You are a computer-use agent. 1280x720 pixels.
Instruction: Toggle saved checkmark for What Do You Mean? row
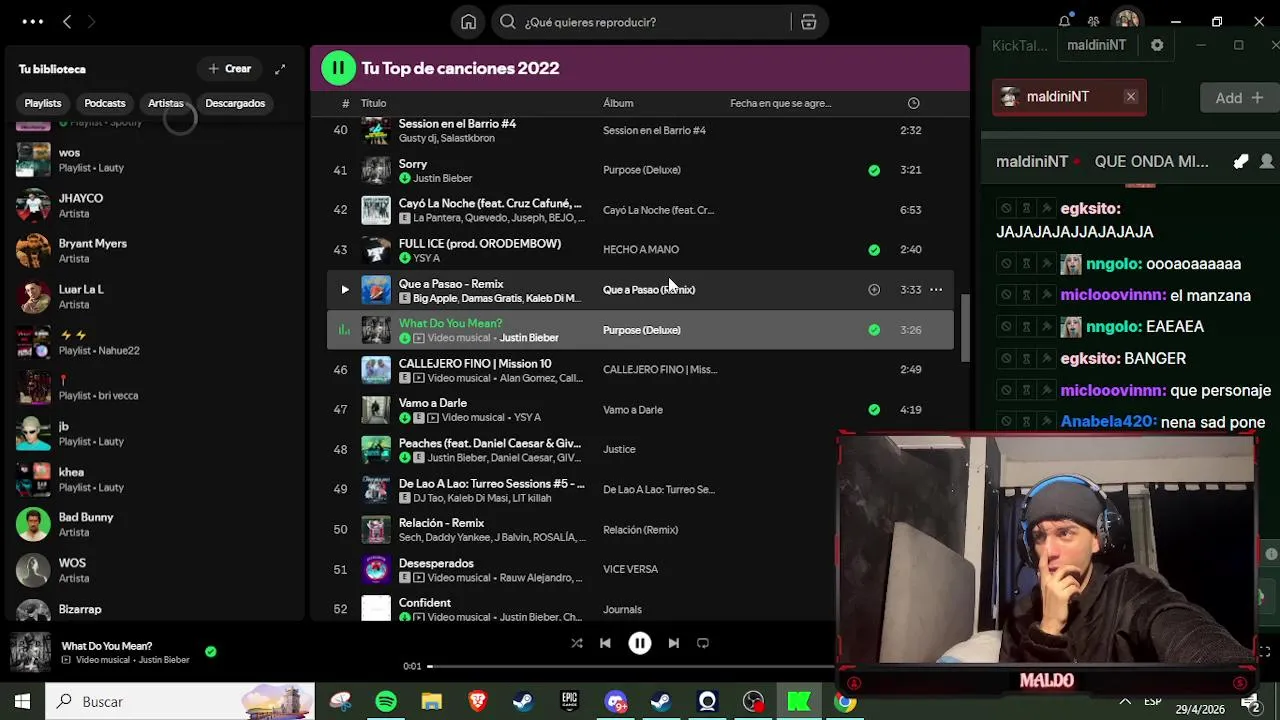tap(874, 330)
